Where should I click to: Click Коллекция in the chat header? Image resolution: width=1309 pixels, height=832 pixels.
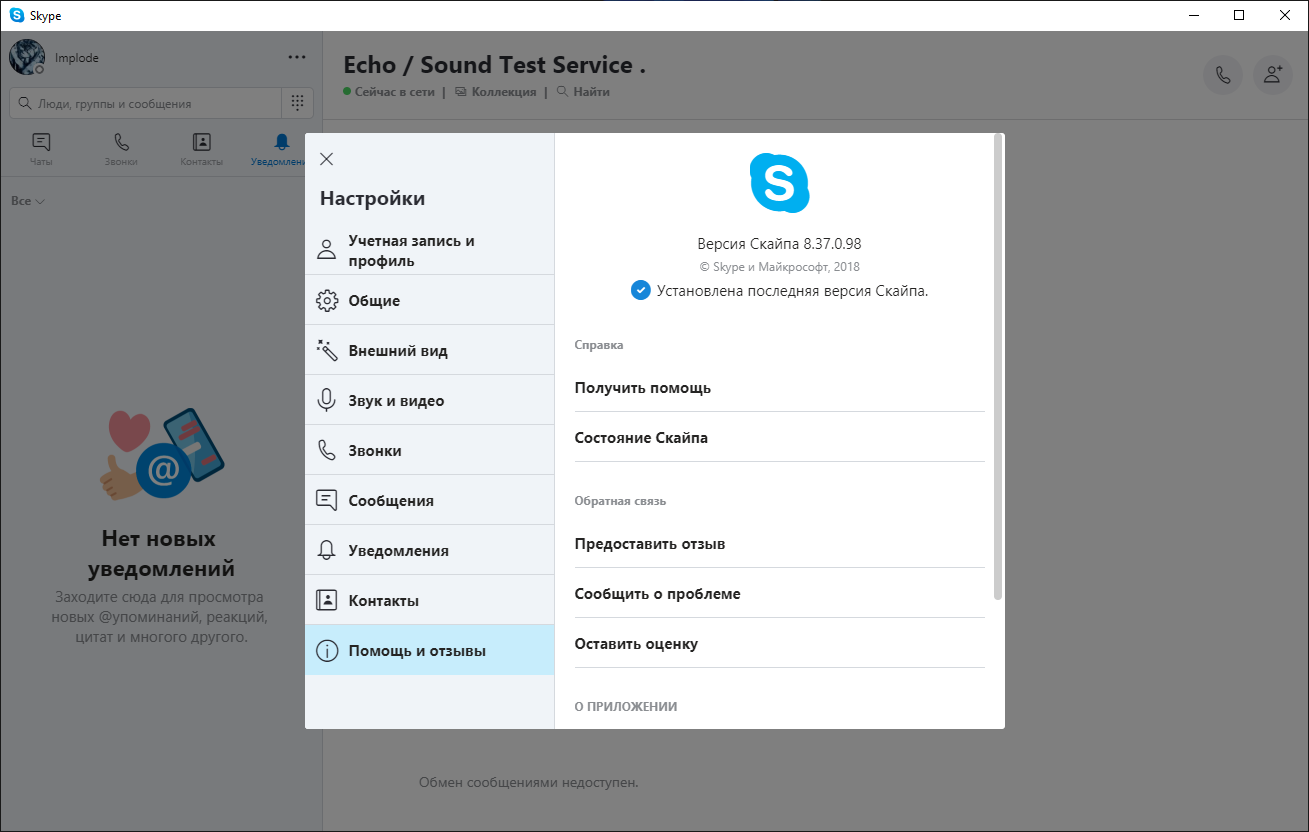496,92
